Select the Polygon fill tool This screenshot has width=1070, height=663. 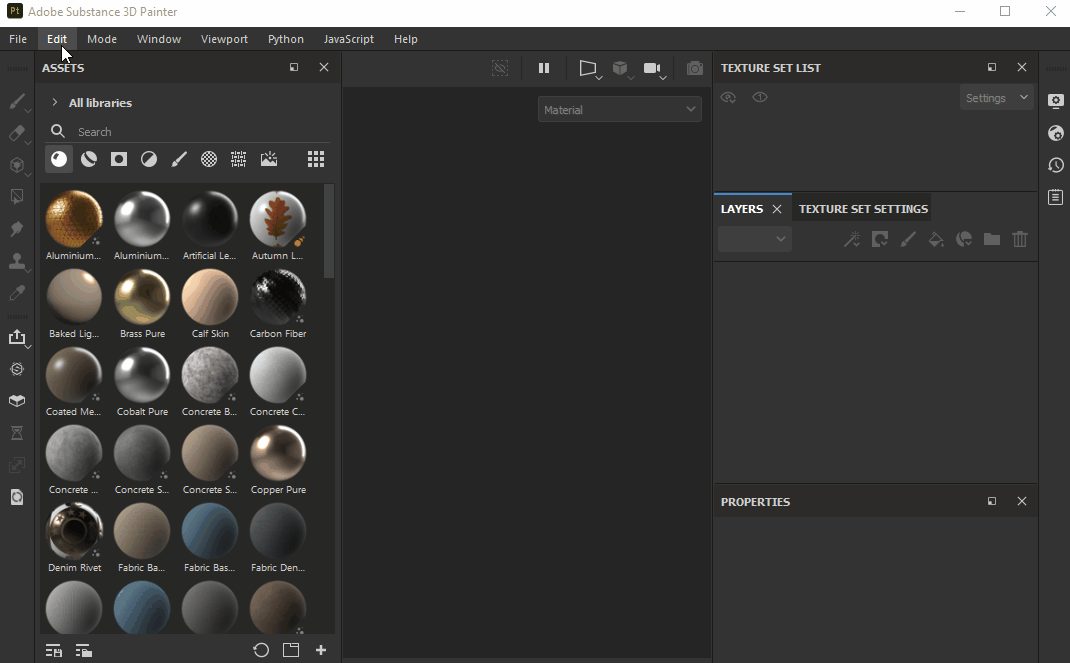17,197
